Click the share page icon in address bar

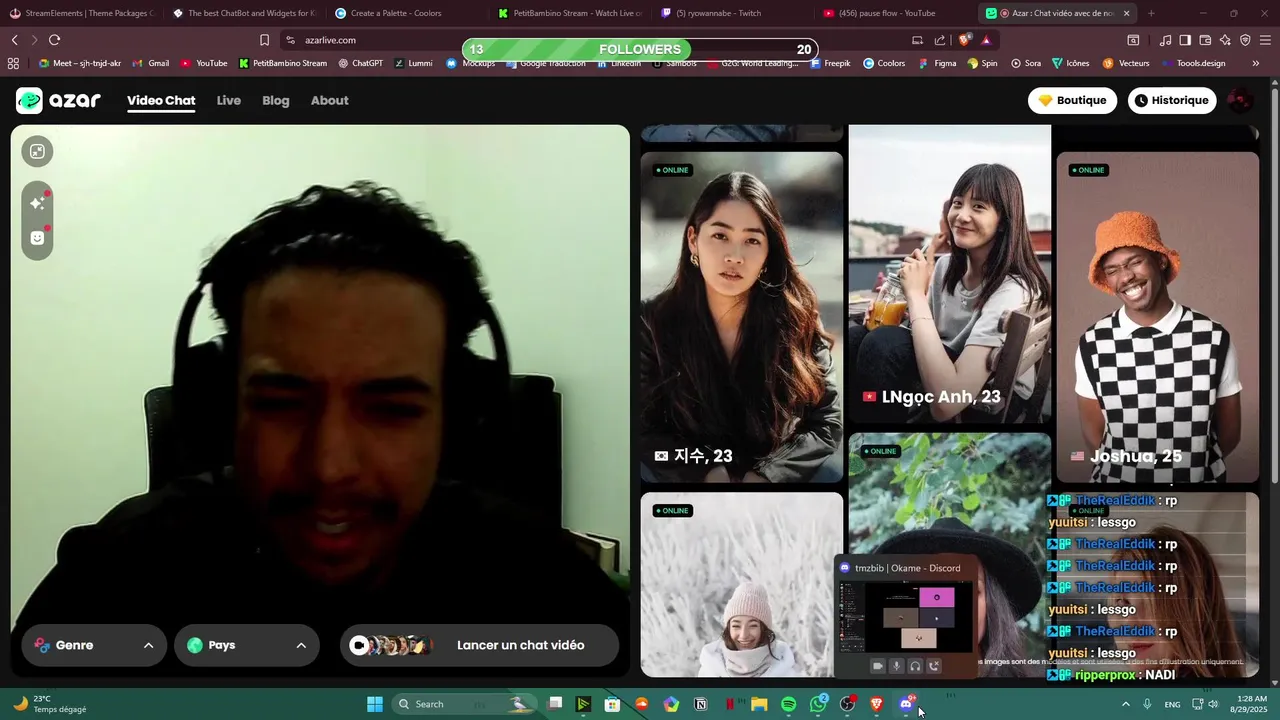(x=940, y=40)
